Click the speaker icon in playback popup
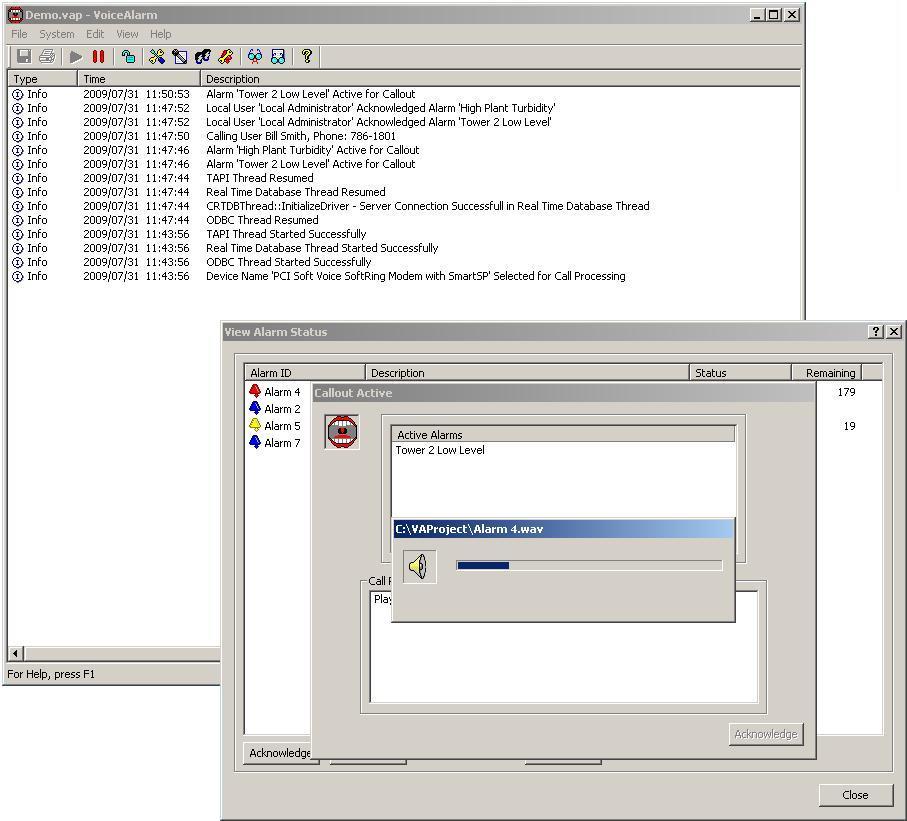The width and height of the screenshot is (907, 821). point(419,567)
